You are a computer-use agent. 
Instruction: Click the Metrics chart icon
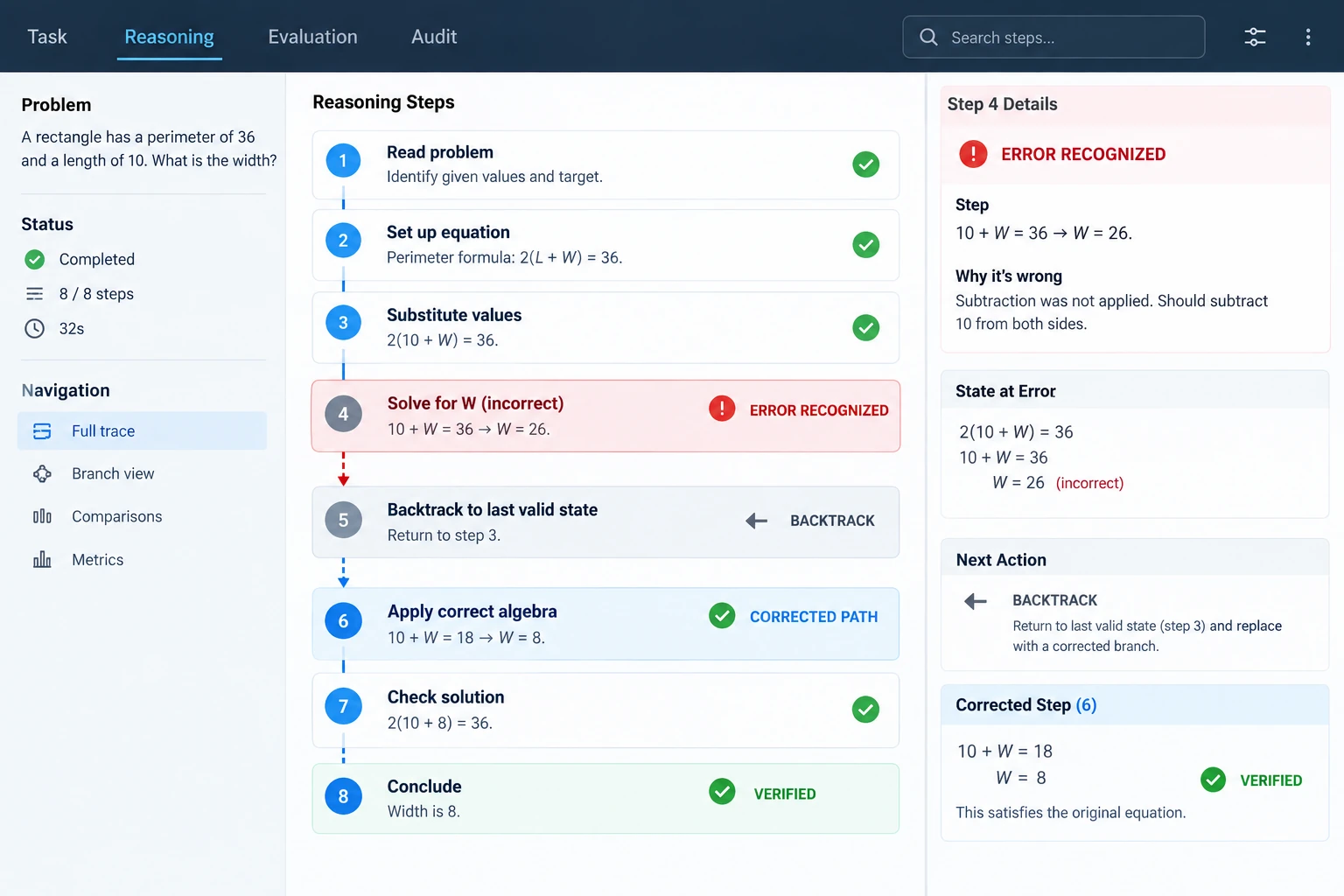pos(42,559)
